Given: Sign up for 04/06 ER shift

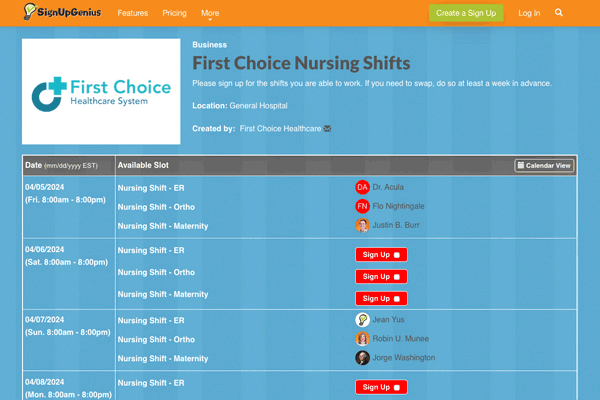Looking at the screenshot, I should click(x=381, y=254).
